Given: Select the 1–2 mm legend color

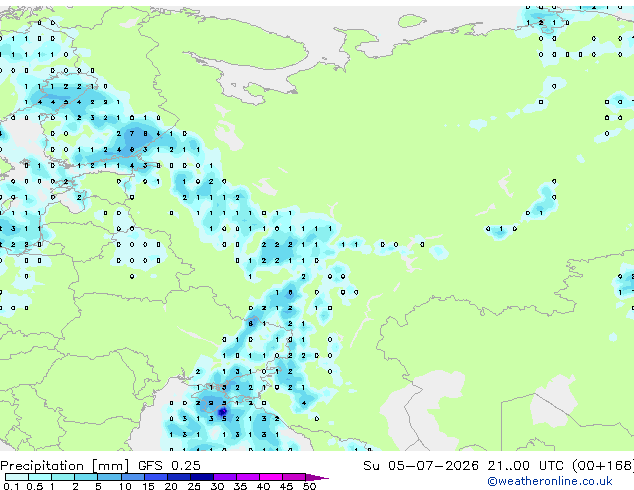Looking at the screenshot, I should [x=63, y=477].
